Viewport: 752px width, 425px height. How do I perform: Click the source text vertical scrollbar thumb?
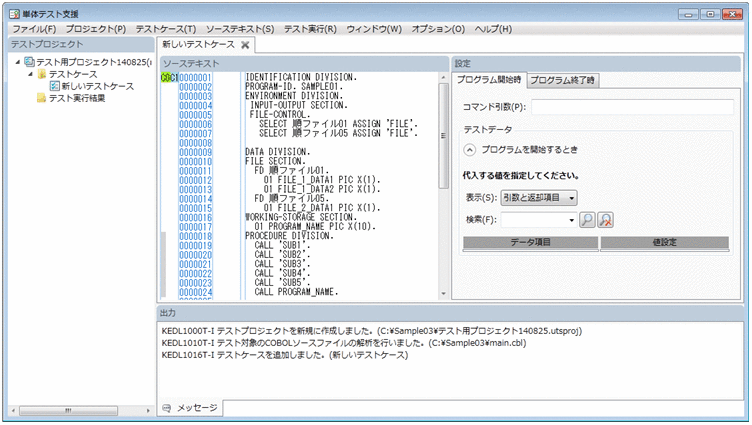coord(443,136)
